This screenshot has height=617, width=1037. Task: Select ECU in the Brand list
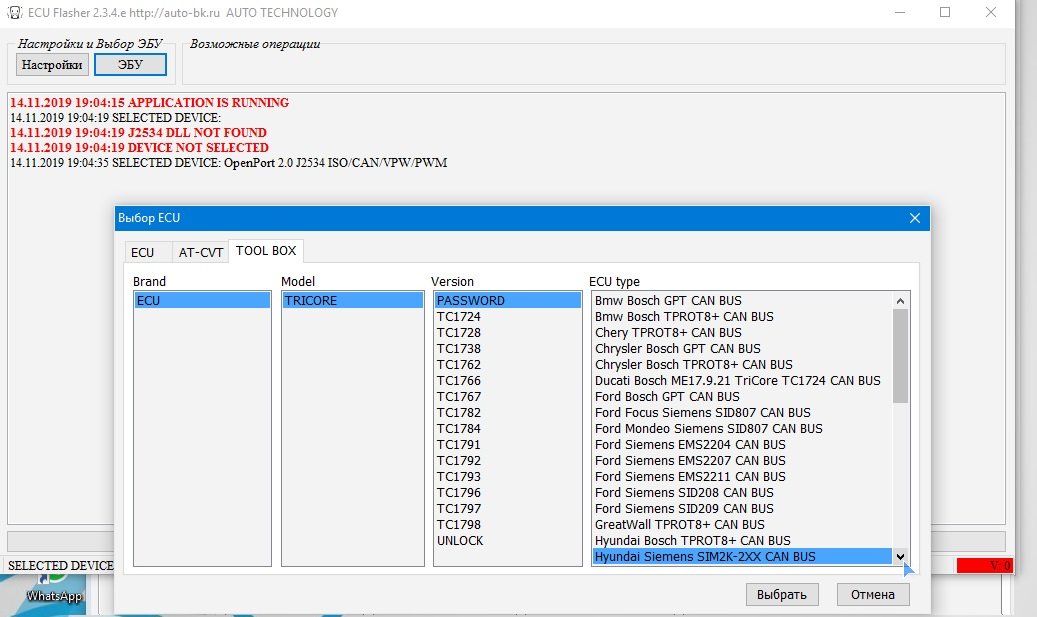202,301
